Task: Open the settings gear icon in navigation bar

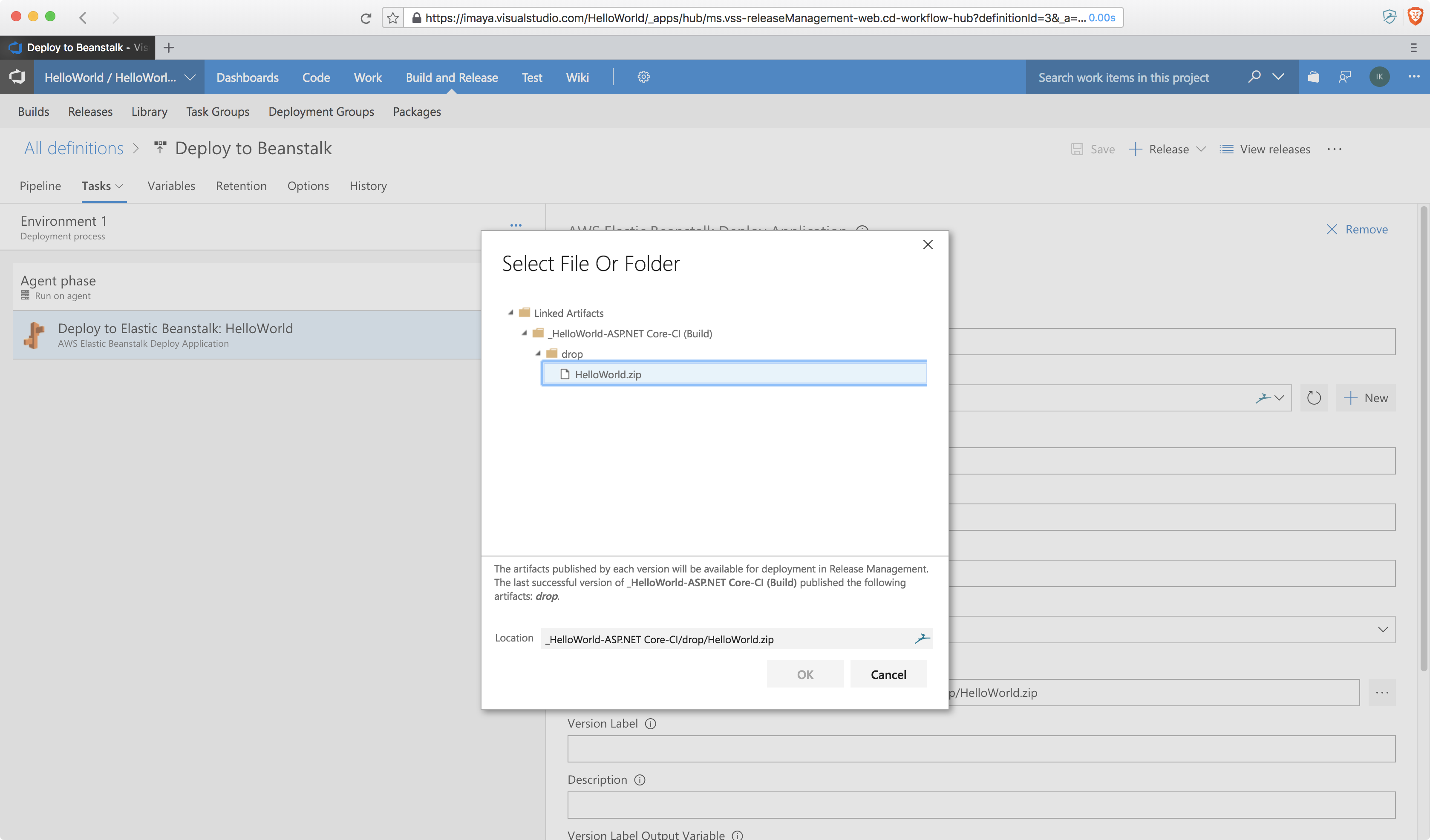Action: click(x=643, y=77)
